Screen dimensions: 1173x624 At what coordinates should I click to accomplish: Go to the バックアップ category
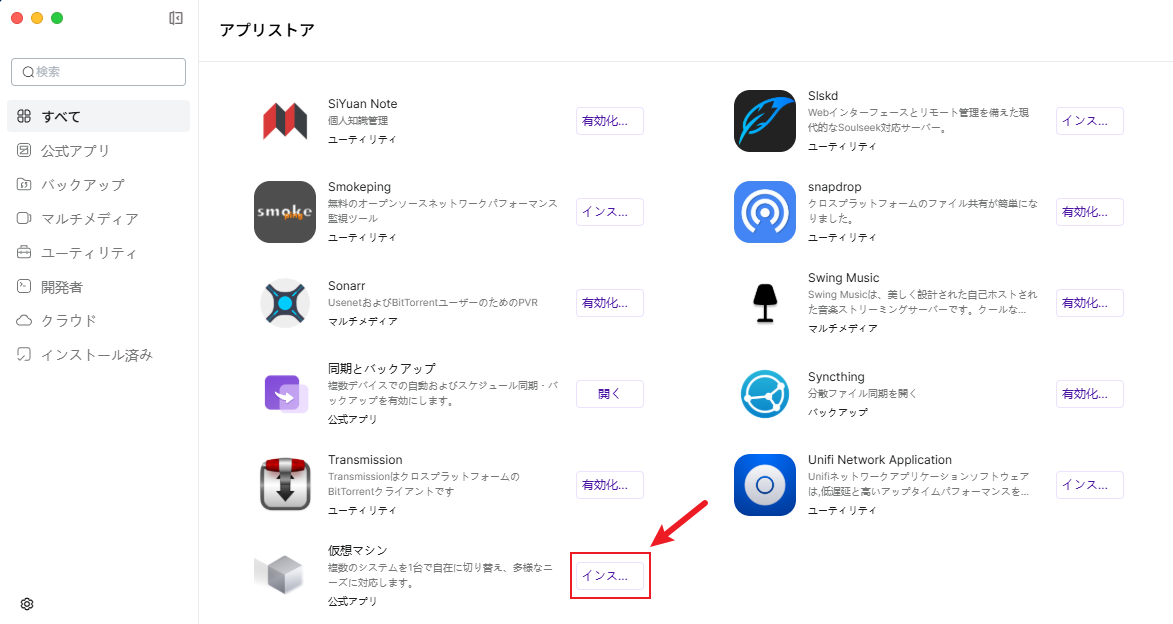(82, 185)
